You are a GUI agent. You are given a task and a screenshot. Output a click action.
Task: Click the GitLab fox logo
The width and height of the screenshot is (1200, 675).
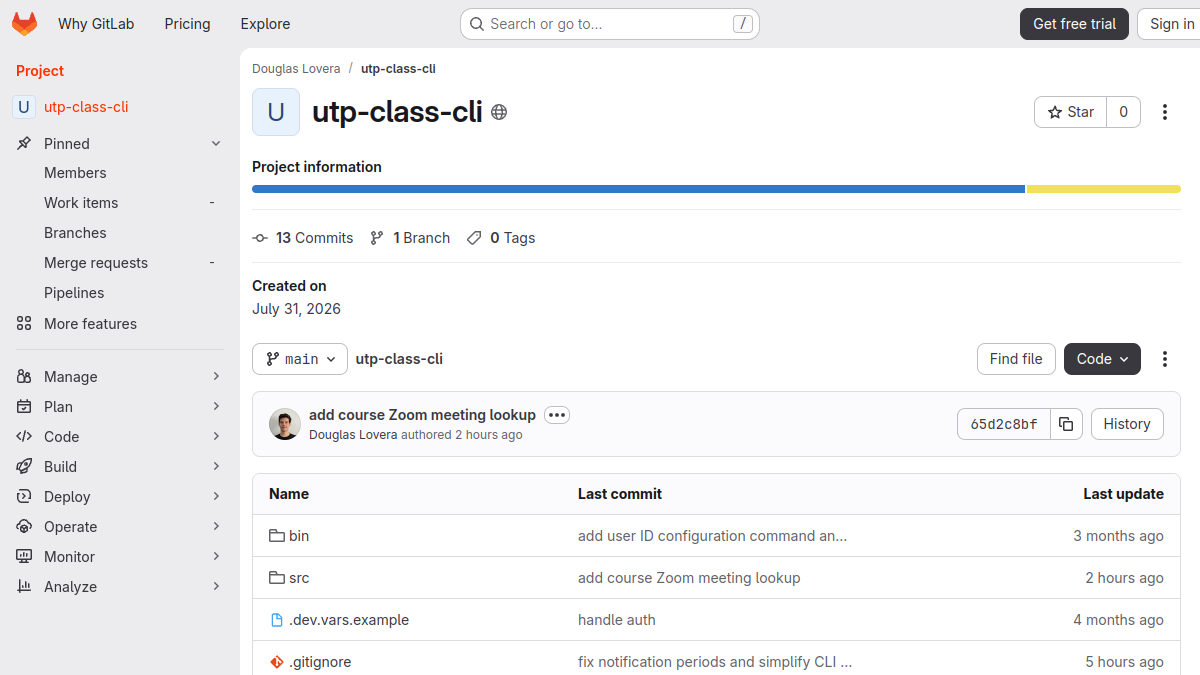[x=24, y=24]
